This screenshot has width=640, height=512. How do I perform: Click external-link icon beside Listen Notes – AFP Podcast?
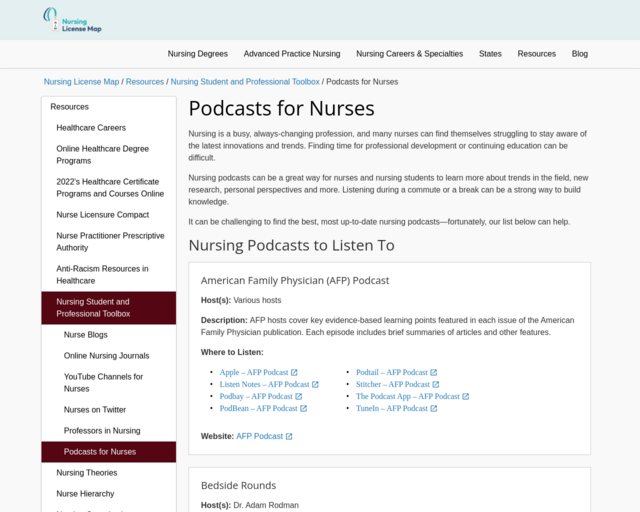(315, 384)
